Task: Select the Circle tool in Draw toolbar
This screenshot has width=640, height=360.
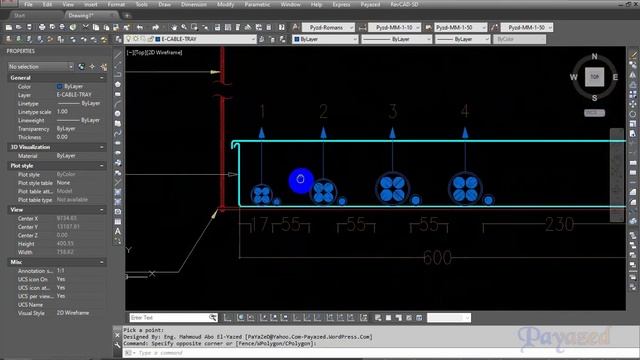Action: tap(118, 114)
